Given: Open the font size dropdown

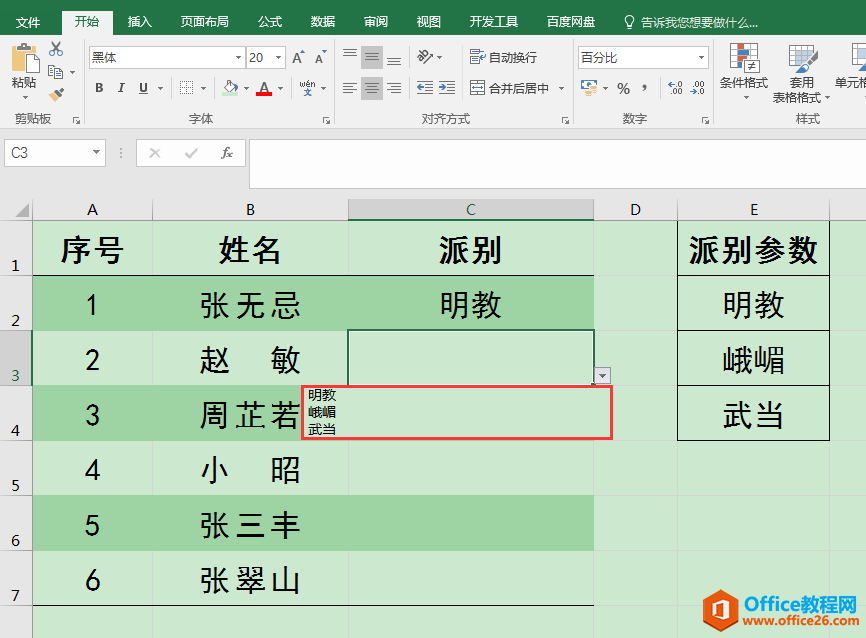Looking at the screenshot, I should (278, 57).
